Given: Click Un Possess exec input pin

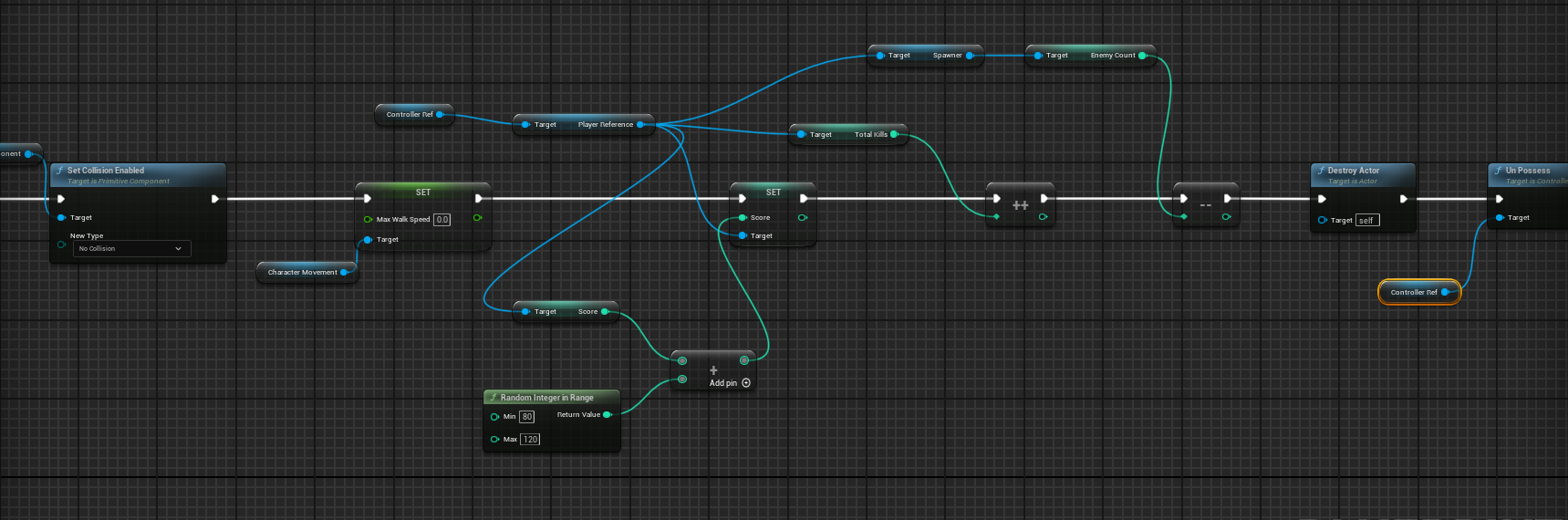Looking at the screenshot, I should click(x=1499, y=199).
